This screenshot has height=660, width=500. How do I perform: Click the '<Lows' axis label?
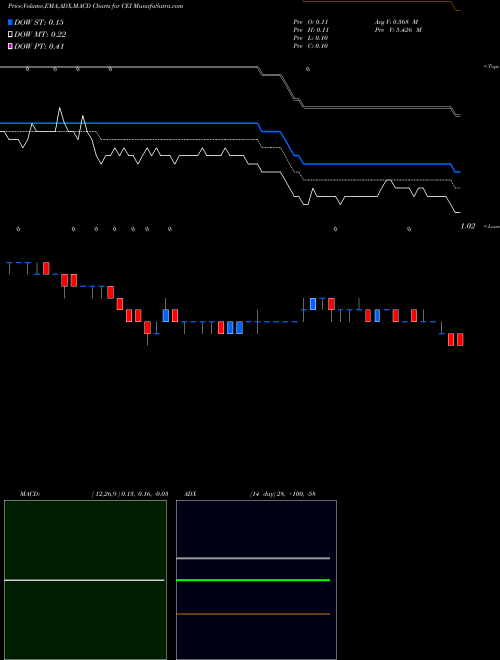tap(491, 226)
